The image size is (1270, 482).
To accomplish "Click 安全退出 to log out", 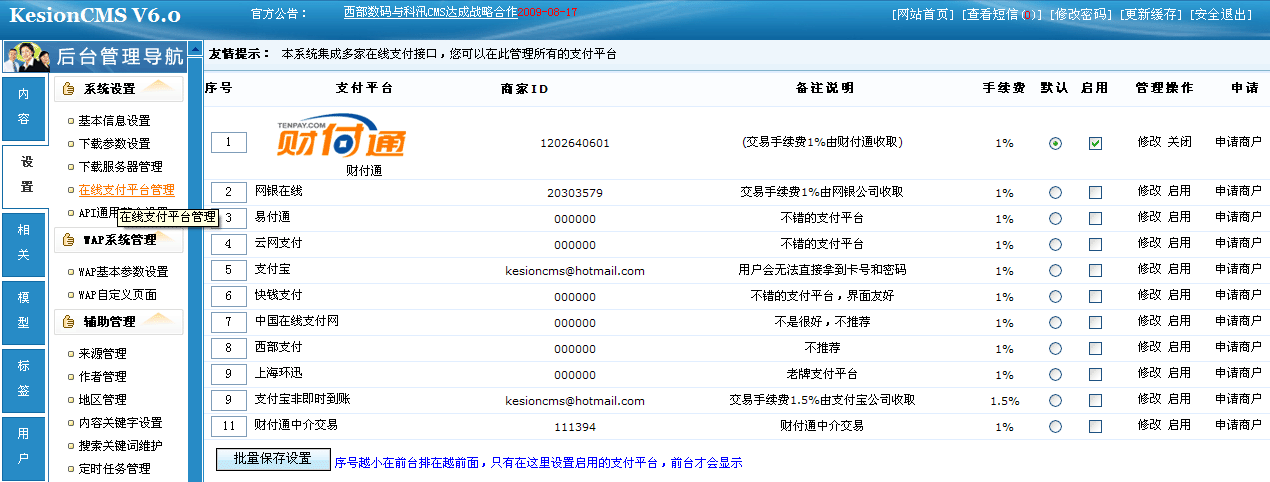I will pos(1222,15).
